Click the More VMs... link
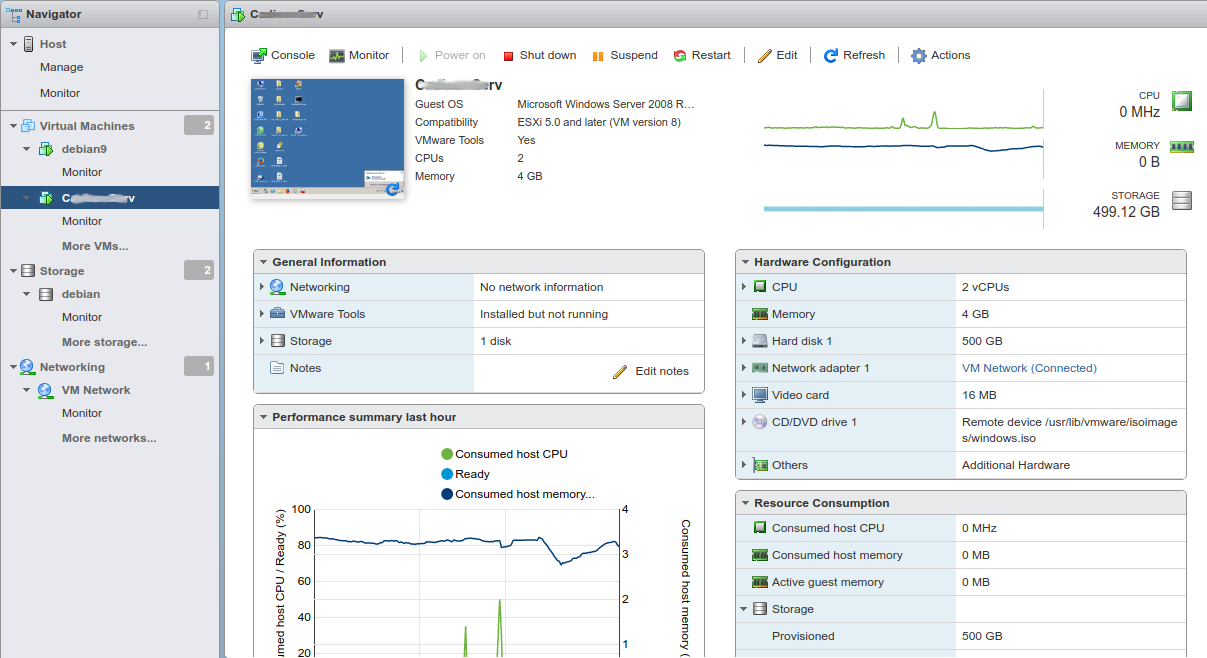Image resolution: width=1207 pixels, height=658 pixels. [x=95, y=246]
